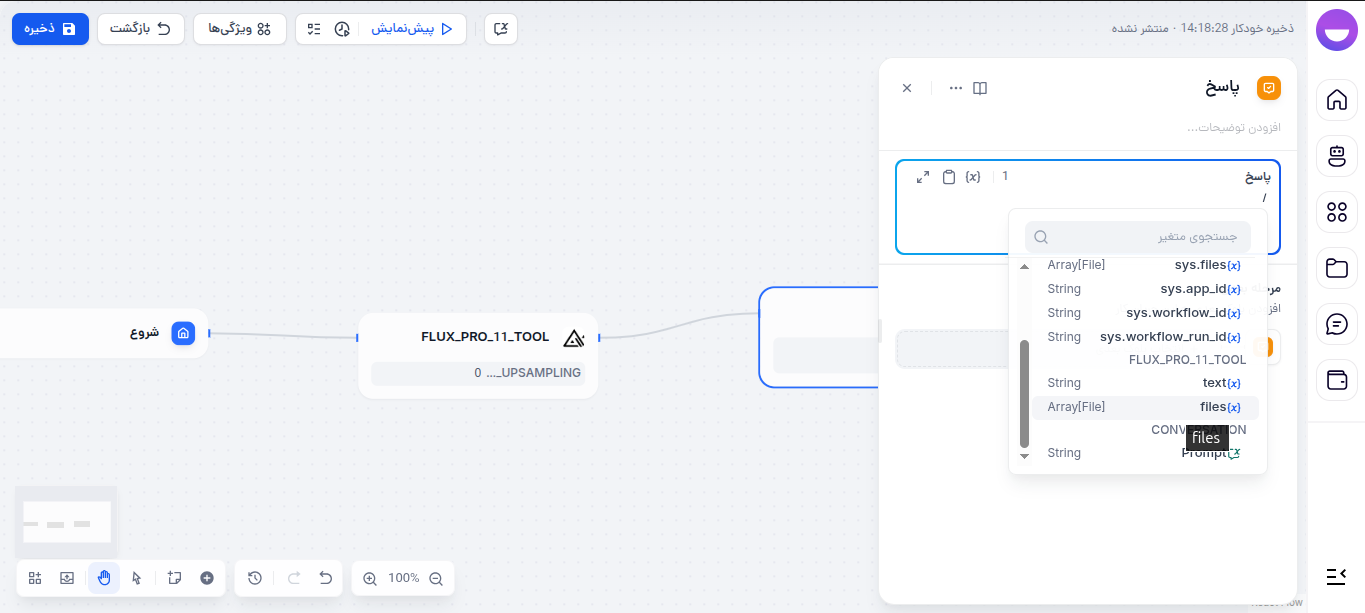Image resolution: width=1365 pixels, height=613 pixels.
Task: Insert a variable using the {x} icon
Action: tap(973, 176)
